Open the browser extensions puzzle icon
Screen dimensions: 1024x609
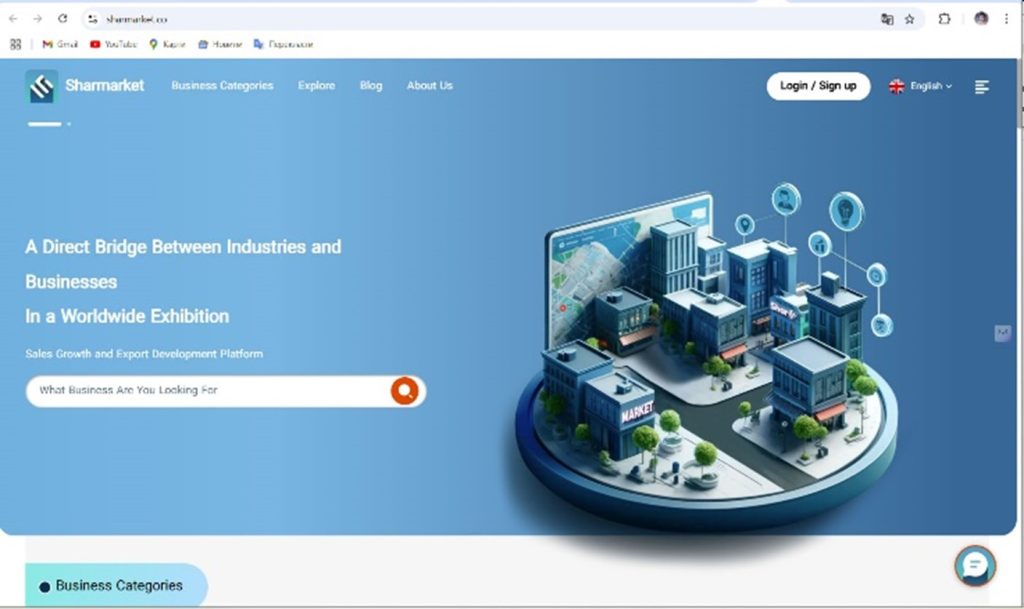tap(944, 19)
